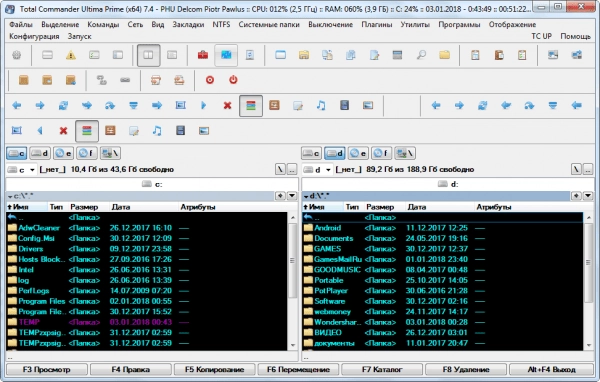Screen dimensions: 600x382
Task: Sort left panel by Дата column
Action: pyautogui.click(x=144, y=207)
